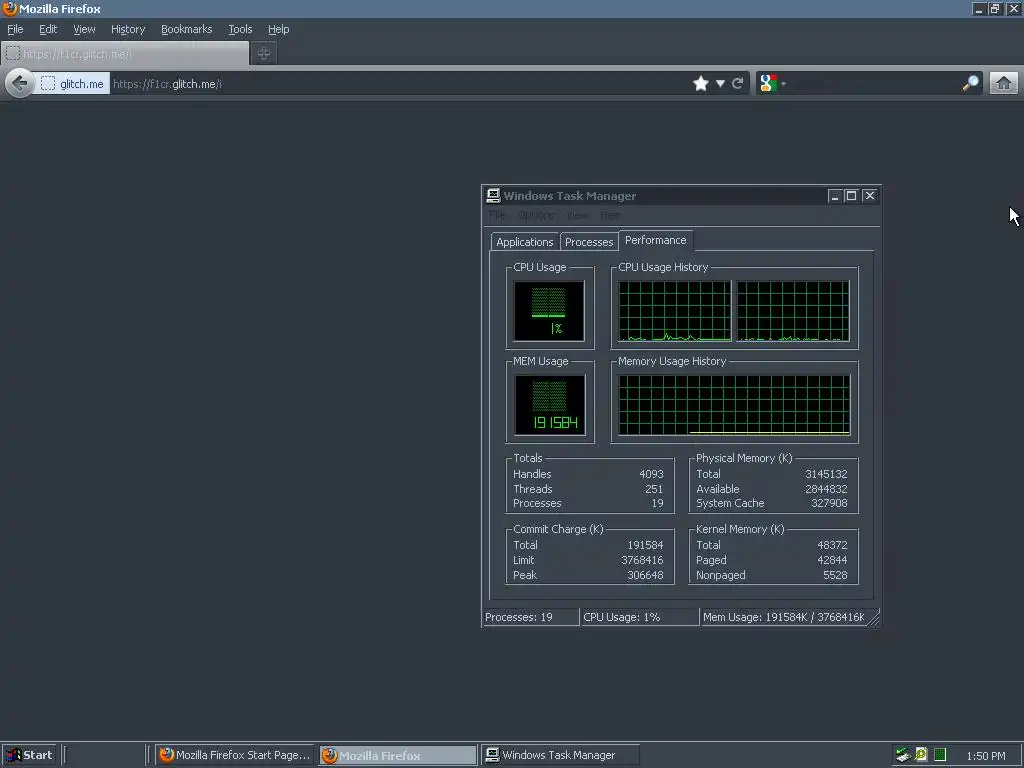
Task: Click status bar 'Mem Usage: 191584K / 3768416K'
Action: click(x=784, y=617)
